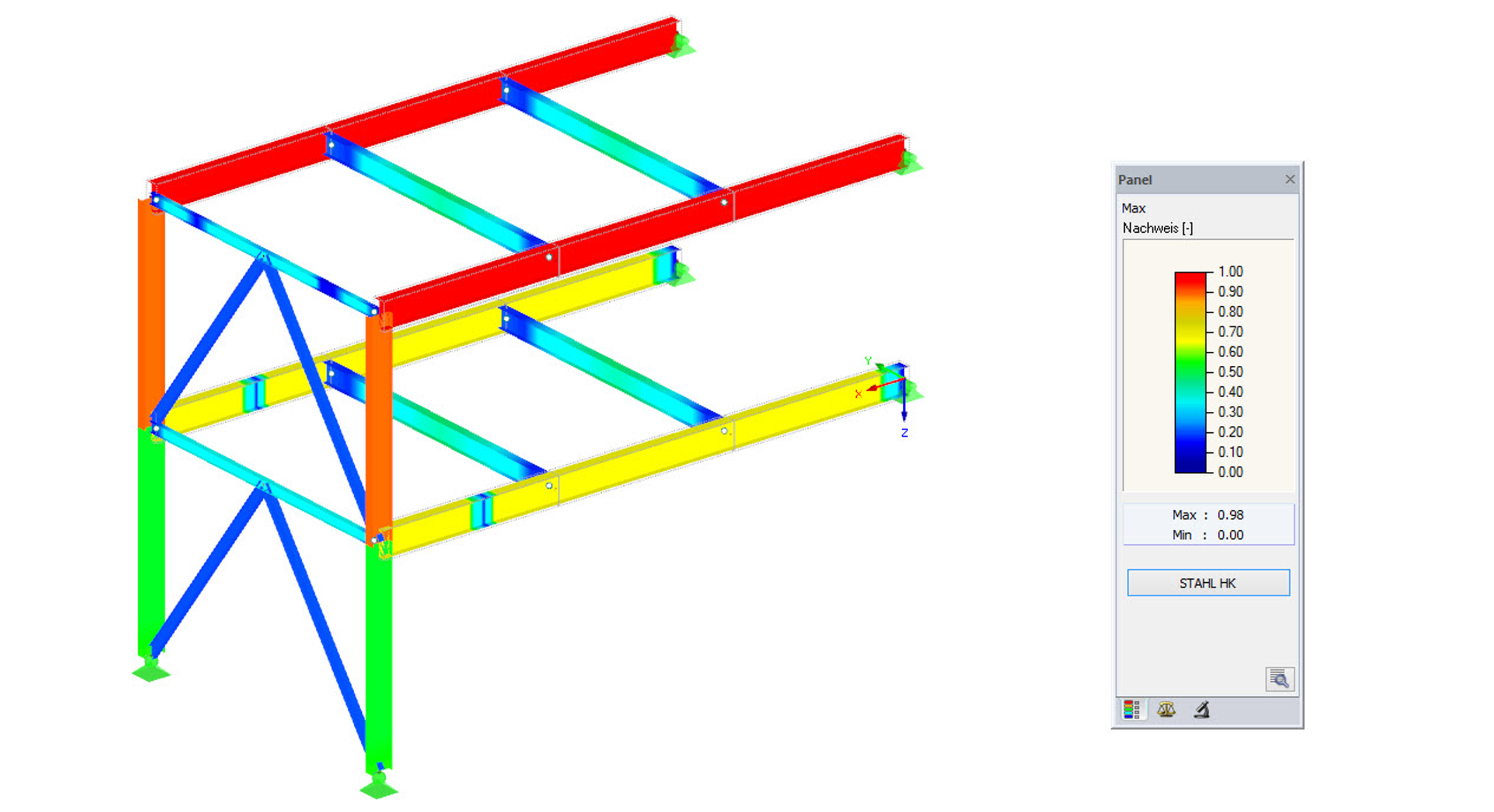Open the balance scale factors tab

click(1166, 709)
